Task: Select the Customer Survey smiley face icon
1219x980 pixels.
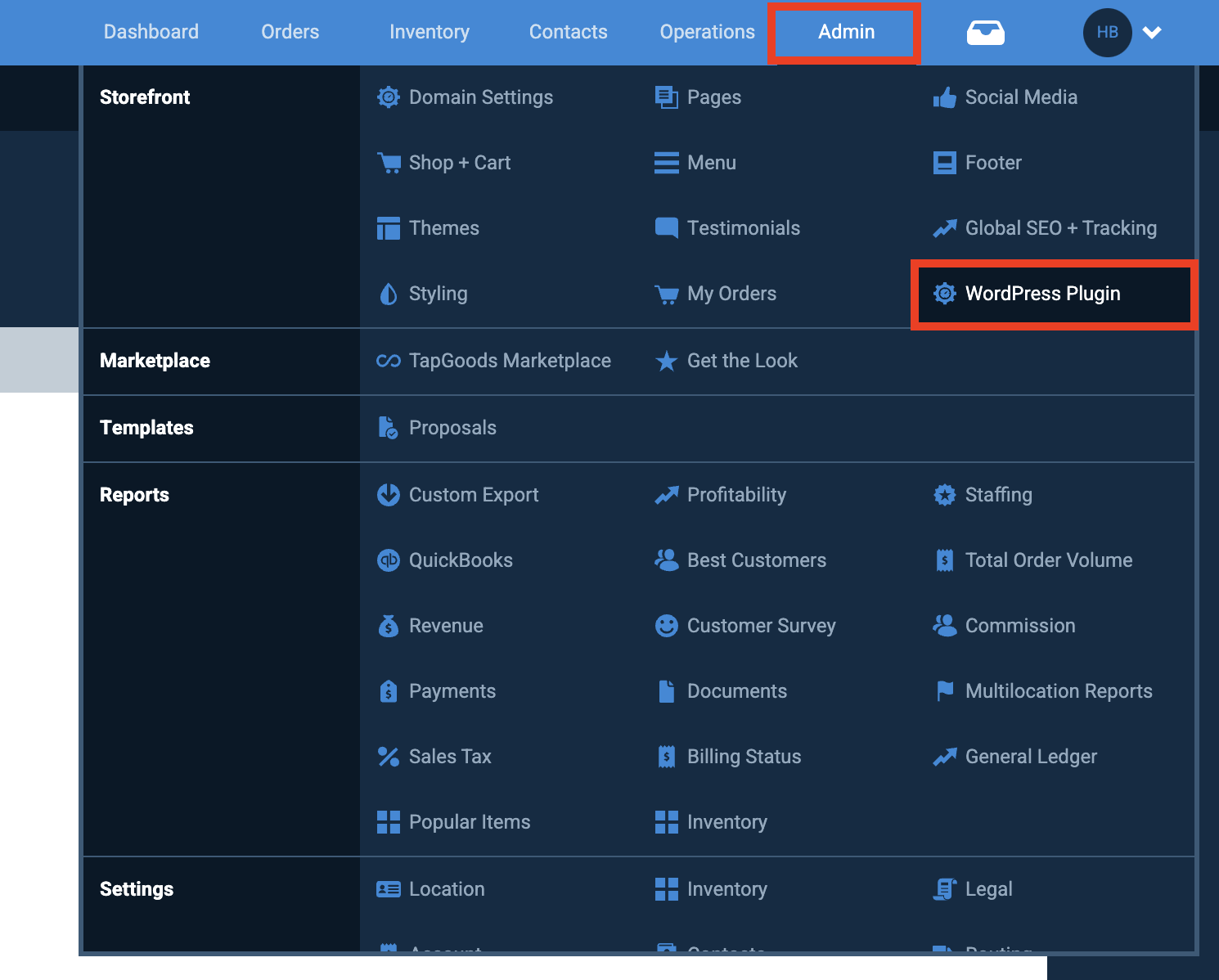Action: [x=667, y=625]
